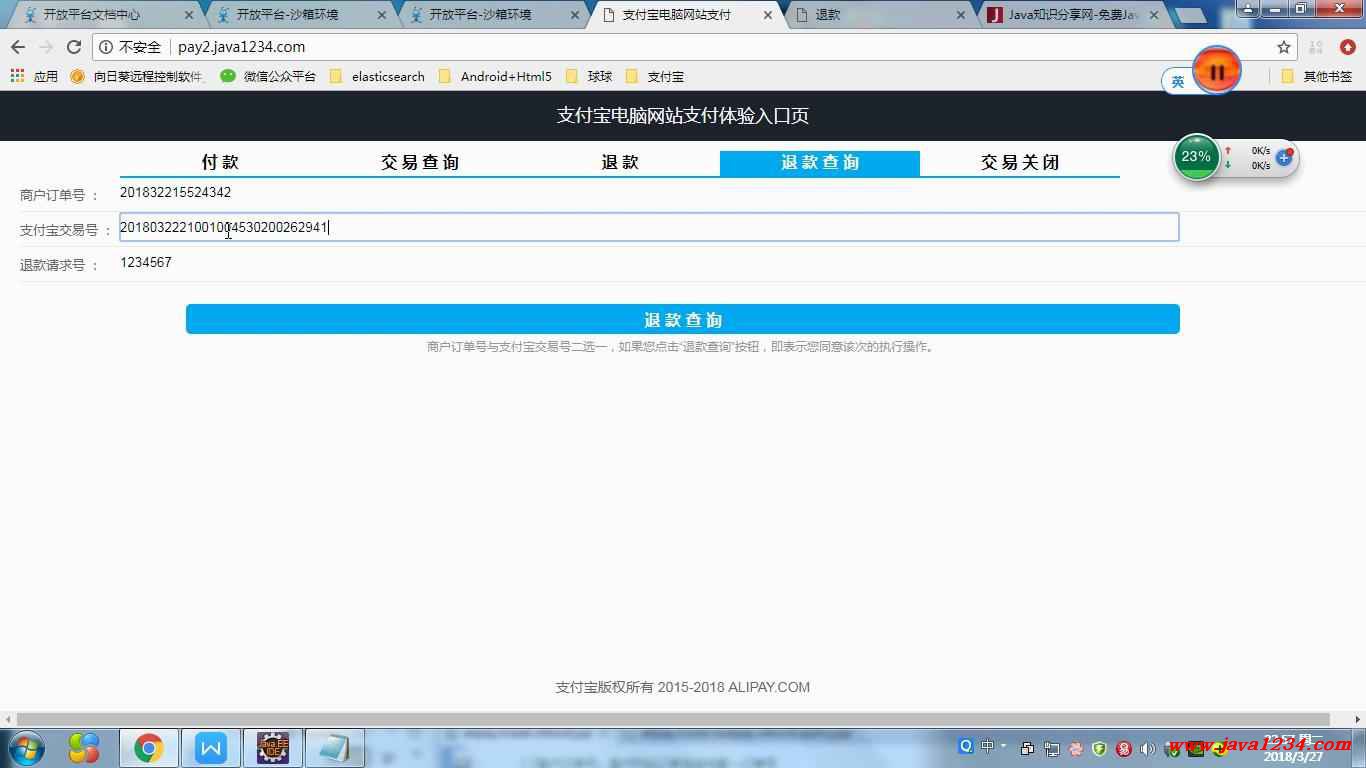Click the blue Q tray icon
1366x768 pixels.
tap(965, 746)
